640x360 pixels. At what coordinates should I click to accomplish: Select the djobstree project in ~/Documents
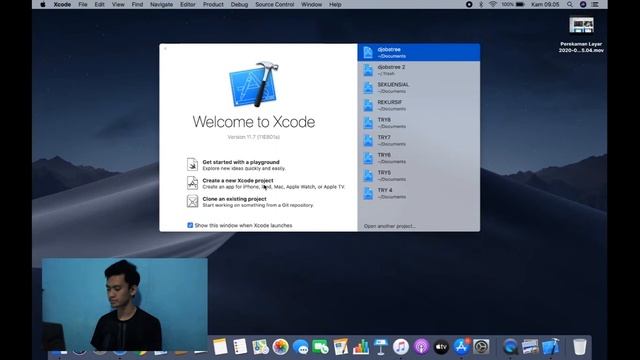pyautogui.click(x=419, y=53)
